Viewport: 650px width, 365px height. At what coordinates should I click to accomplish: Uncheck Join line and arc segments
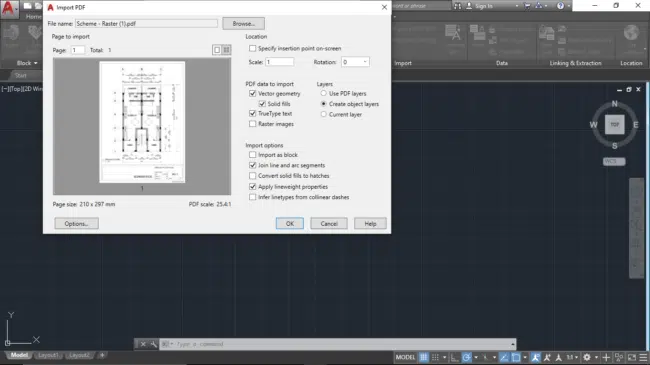[252, 165]
